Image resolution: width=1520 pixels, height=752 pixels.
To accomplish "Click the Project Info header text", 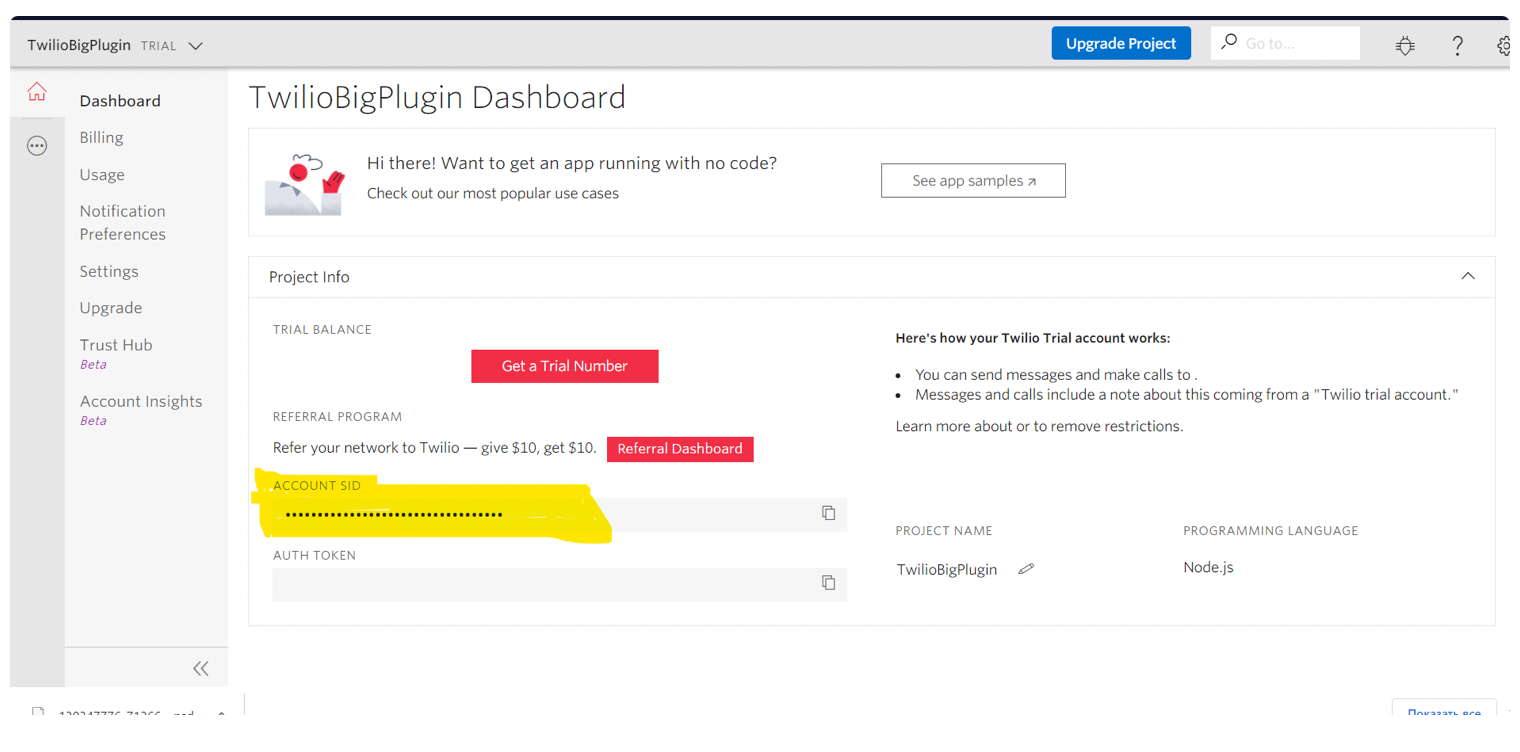I will [309, 277].
